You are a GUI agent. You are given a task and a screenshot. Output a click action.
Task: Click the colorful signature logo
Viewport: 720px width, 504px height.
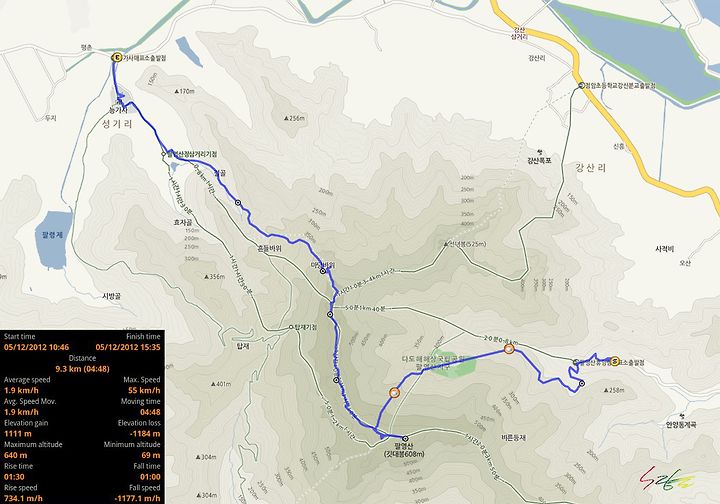pyautogui.click(x=668, y=480)
